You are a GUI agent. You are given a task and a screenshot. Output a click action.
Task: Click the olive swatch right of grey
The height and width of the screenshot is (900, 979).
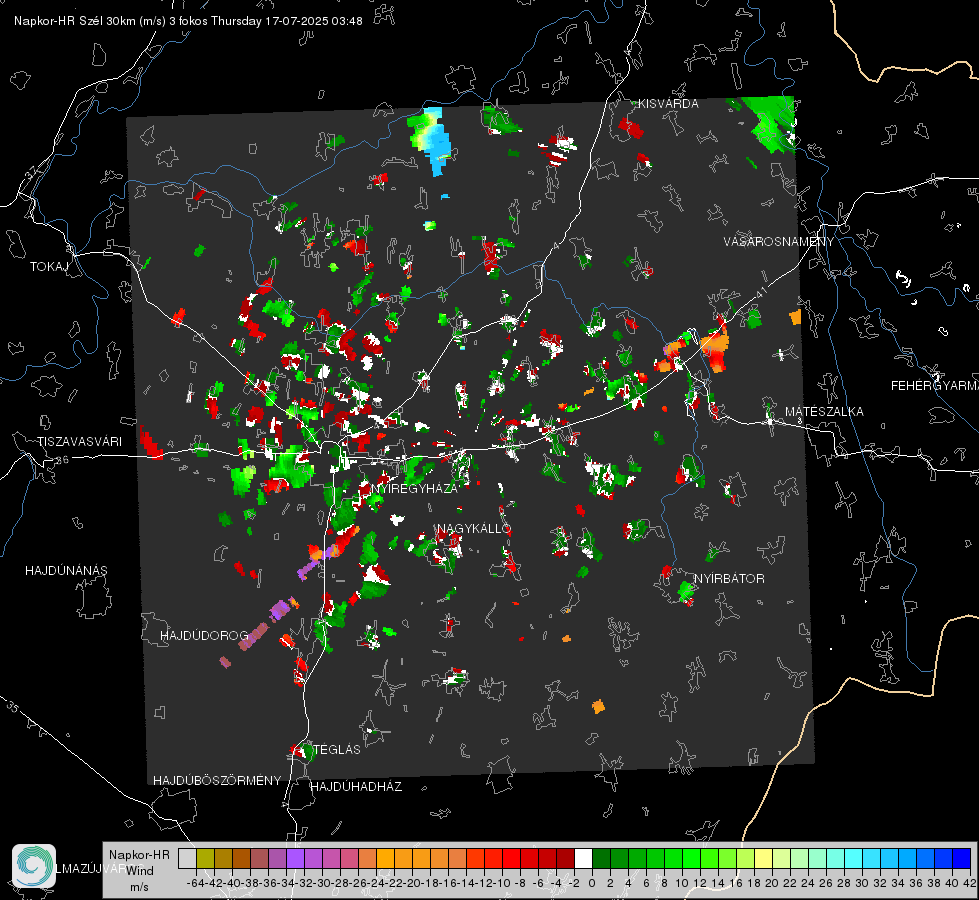205,858
